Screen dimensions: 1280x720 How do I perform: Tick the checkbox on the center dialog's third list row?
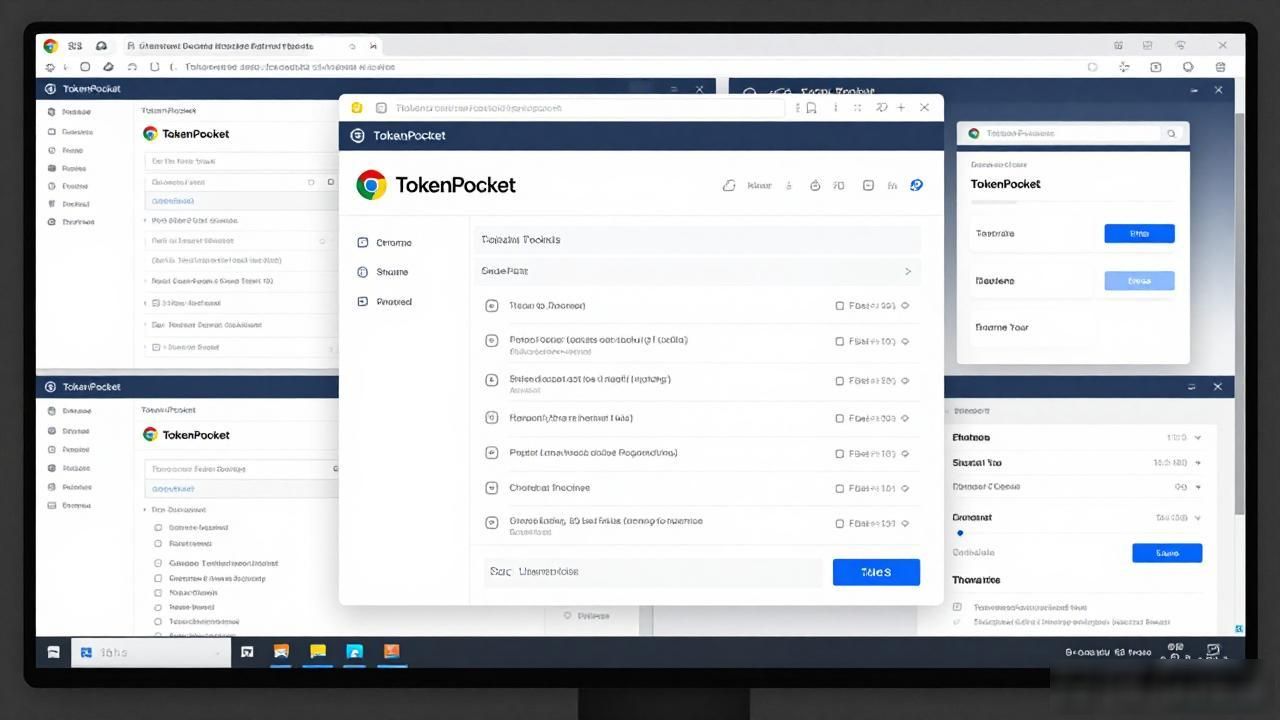tap(840, 381)
